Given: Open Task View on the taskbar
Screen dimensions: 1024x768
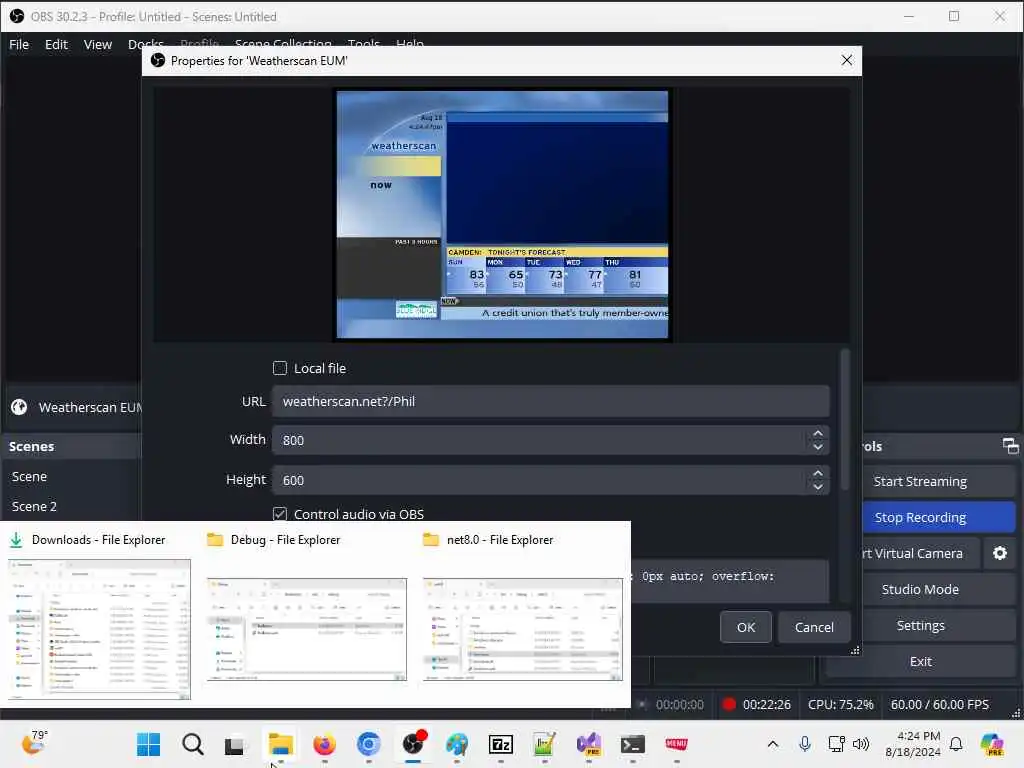Looking at the screenshot, I should (234, 745).
